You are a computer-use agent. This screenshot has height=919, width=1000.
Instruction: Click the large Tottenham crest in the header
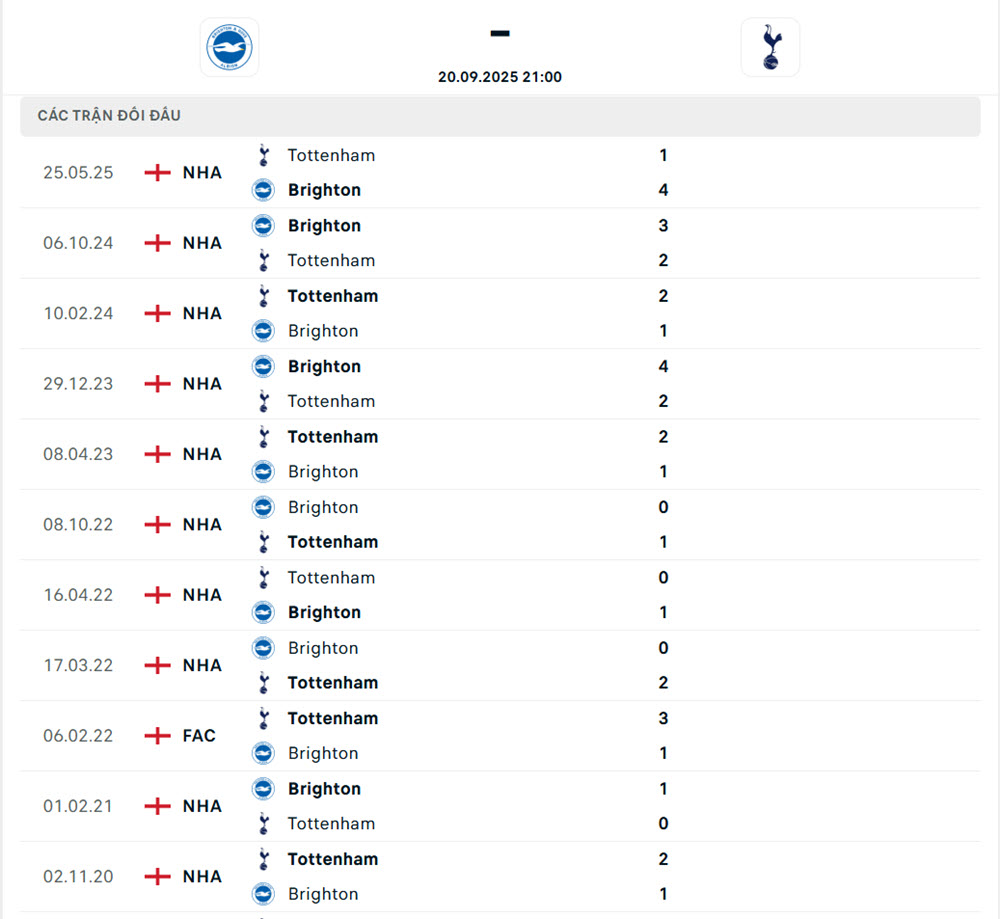click(770, 47)
